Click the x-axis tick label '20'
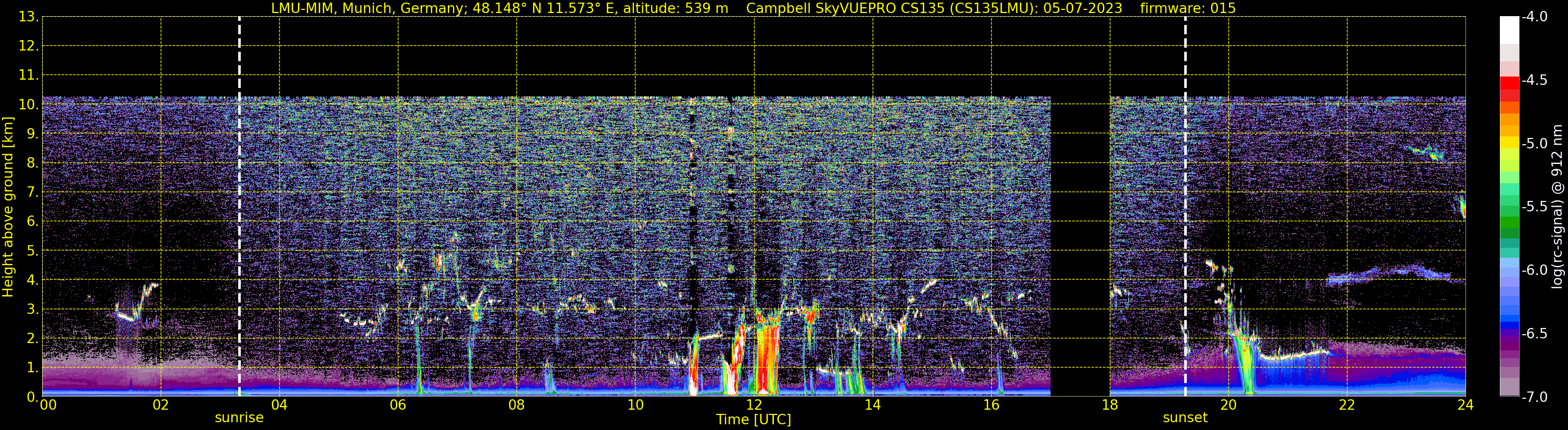Screen dimensions: 1568x430 pos(1228,405)
